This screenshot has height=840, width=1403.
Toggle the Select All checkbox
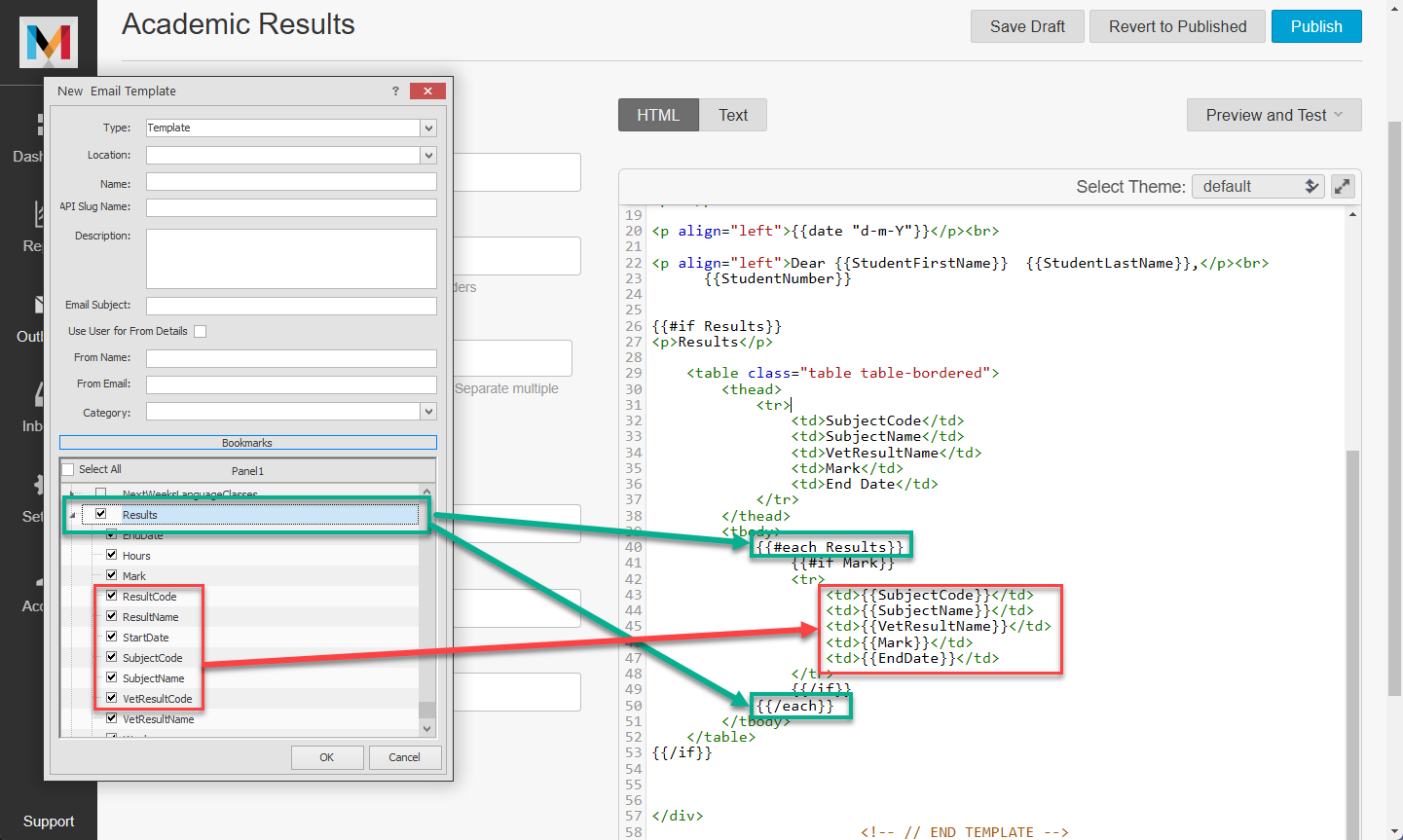[x=68, y=469]
